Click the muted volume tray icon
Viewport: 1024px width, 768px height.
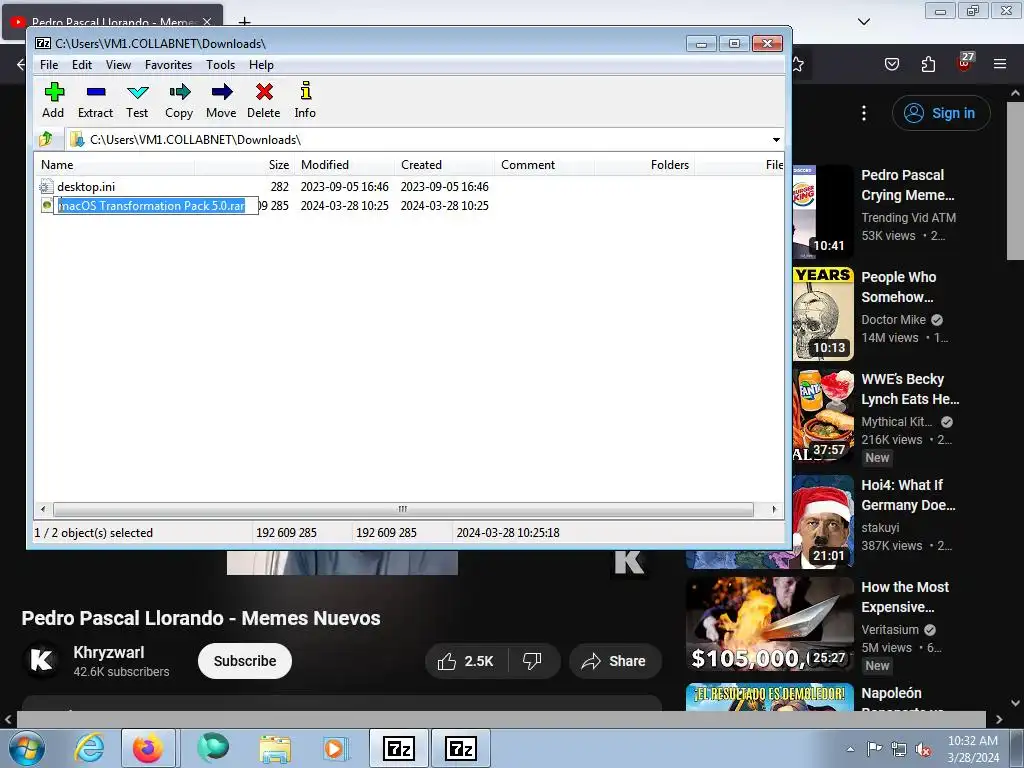(x=923, y=749)
